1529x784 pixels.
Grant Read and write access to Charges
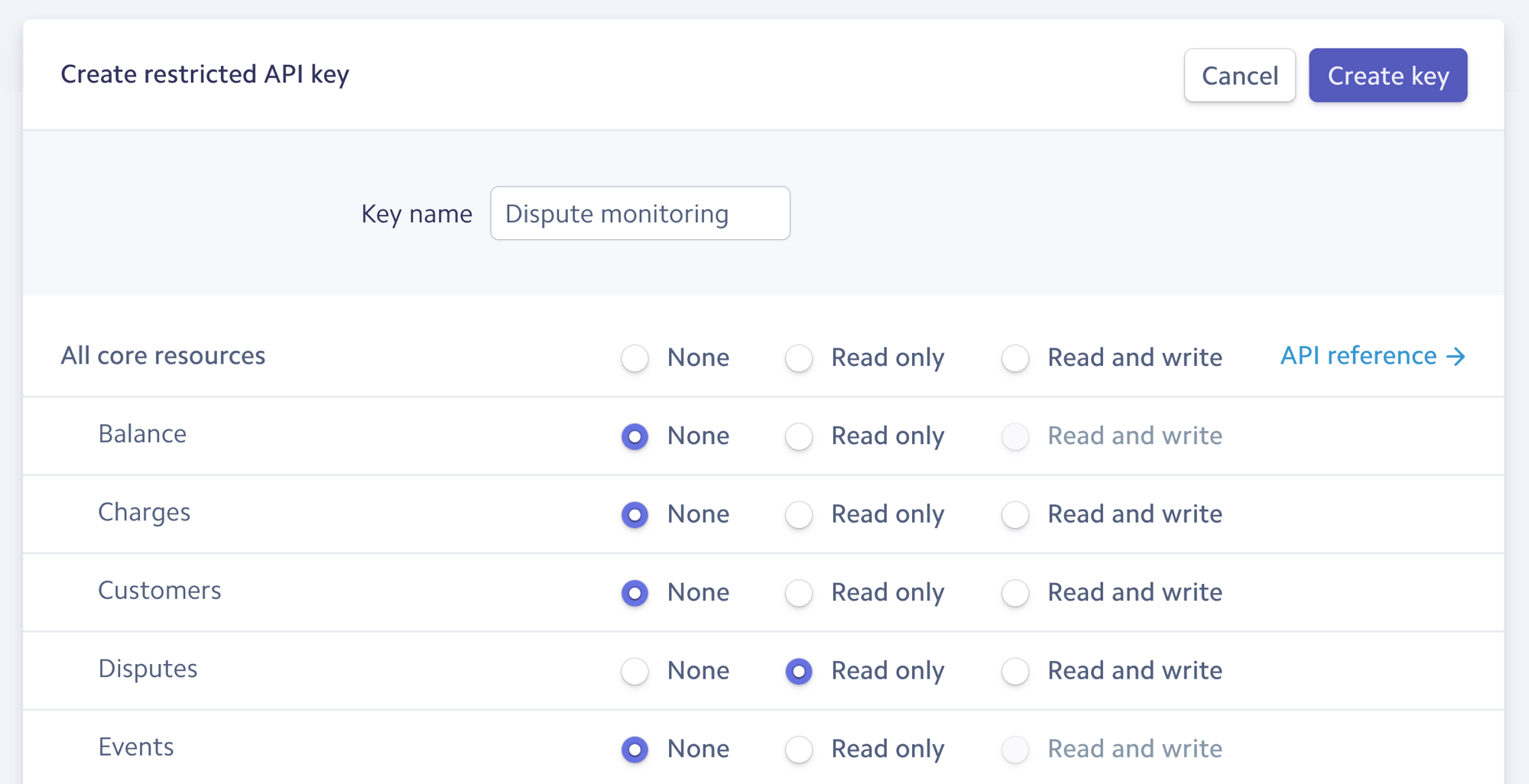coord(1014,514)
